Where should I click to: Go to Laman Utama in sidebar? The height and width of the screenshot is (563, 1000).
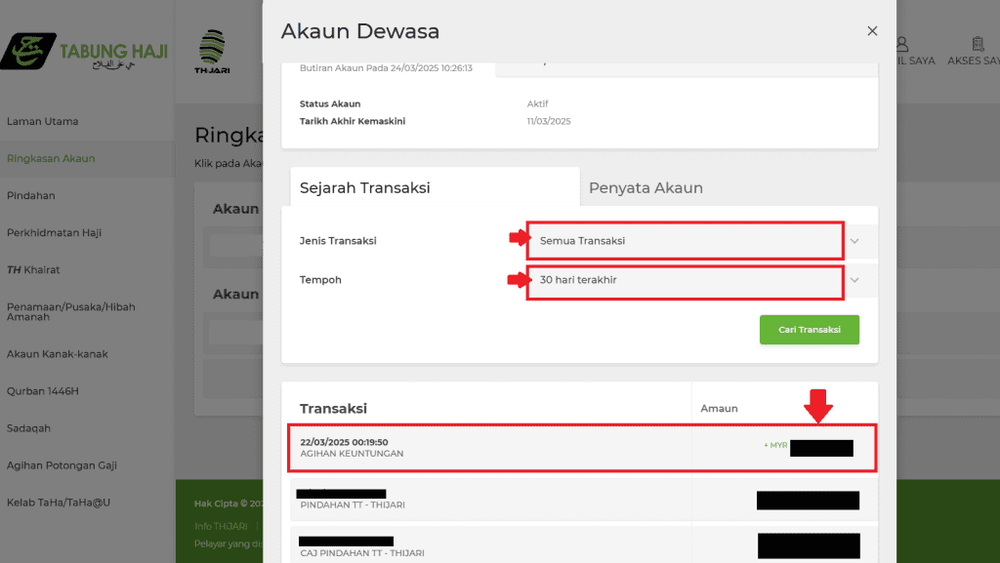43,121
